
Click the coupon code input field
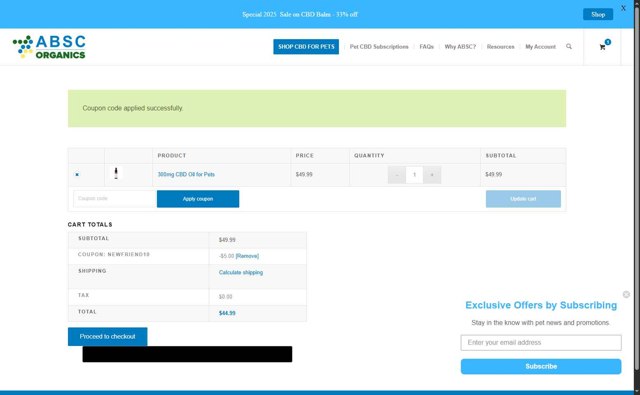(x=115, y=199)
